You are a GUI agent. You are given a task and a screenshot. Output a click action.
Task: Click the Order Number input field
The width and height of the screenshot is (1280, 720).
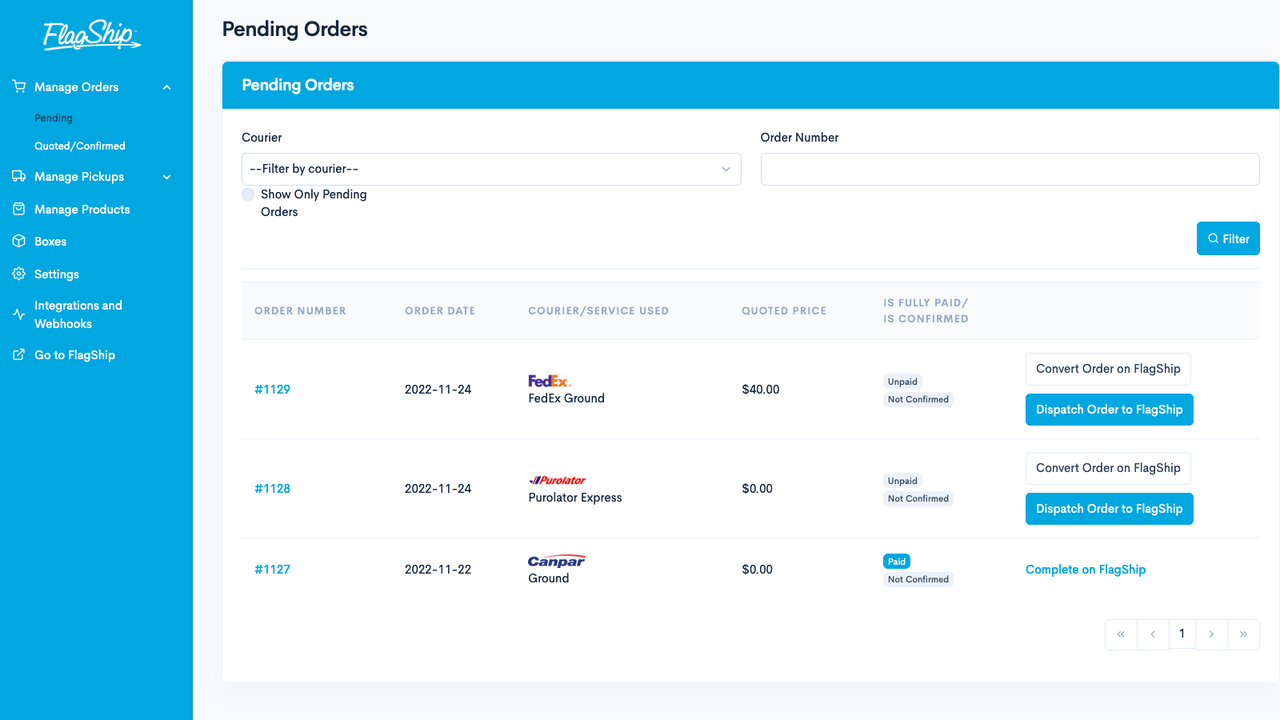[x=1009, y=169]
